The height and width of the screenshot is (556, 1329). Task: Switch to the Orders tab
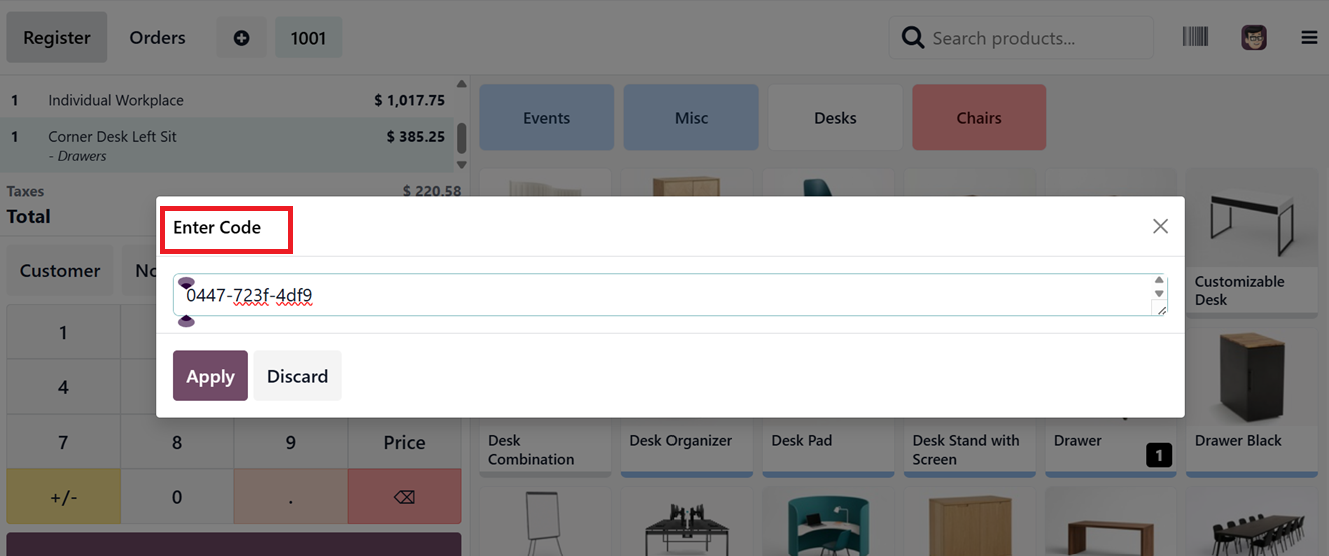[x=157, y=38]
